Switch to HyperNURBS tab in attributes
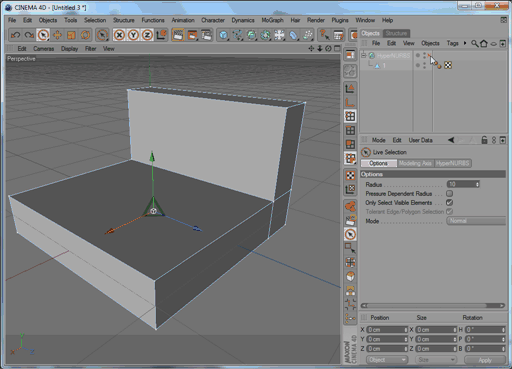Screen dimensions: 512x369 click(452, 163)
